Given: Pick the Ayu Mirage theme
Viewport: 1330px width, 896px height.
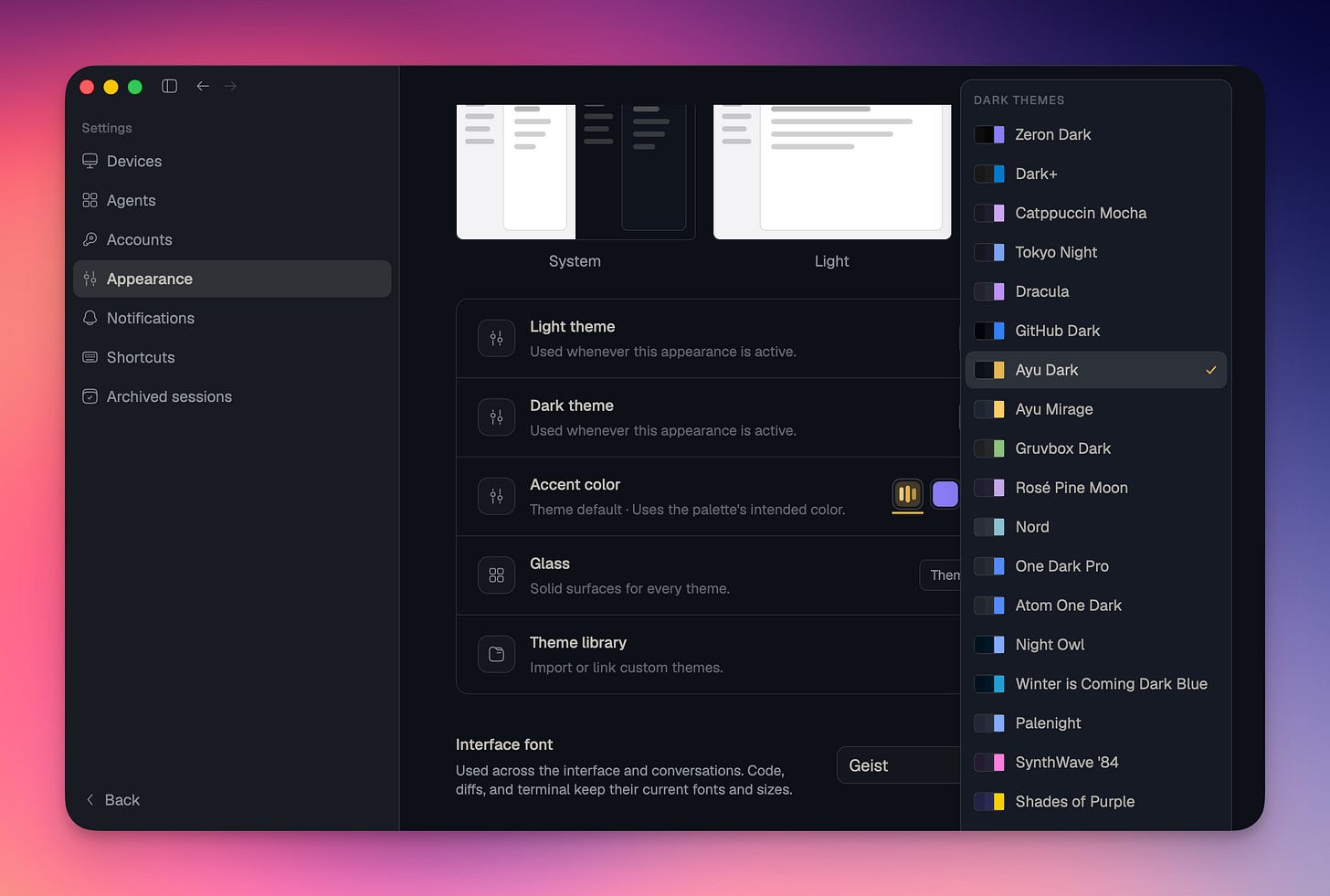Looking at the screenshot, I should click(x=1096, y=409).
